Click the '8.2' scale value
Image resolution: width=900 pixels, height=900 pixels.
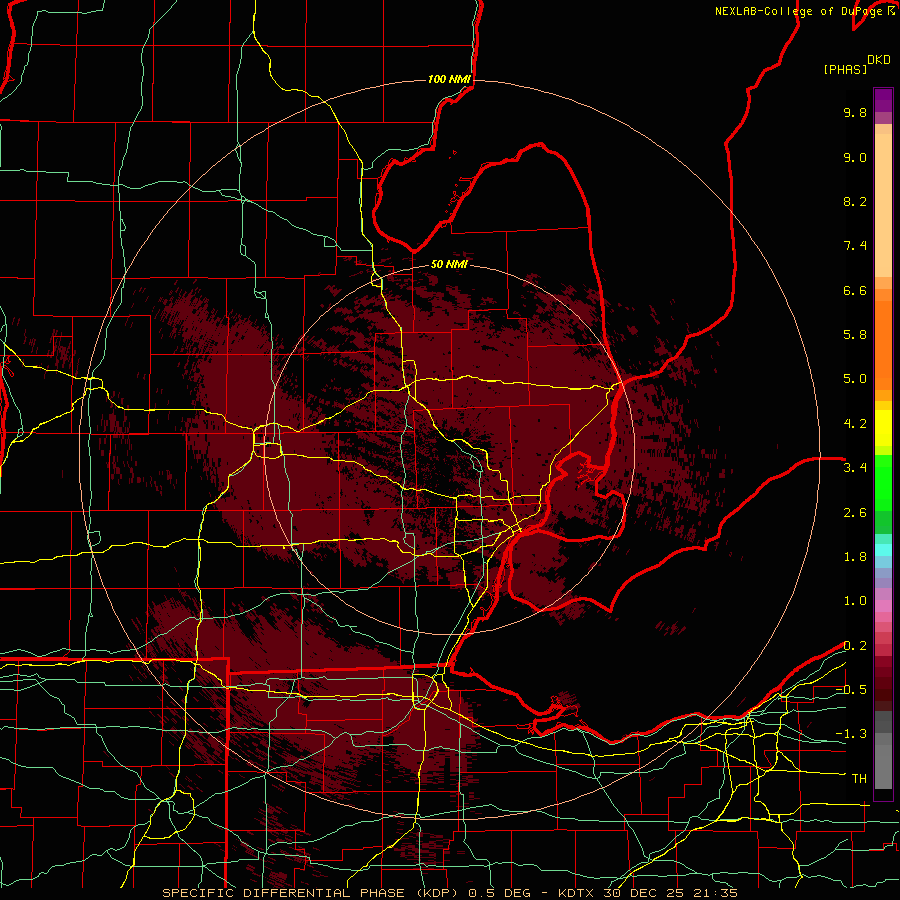[855, 201]
